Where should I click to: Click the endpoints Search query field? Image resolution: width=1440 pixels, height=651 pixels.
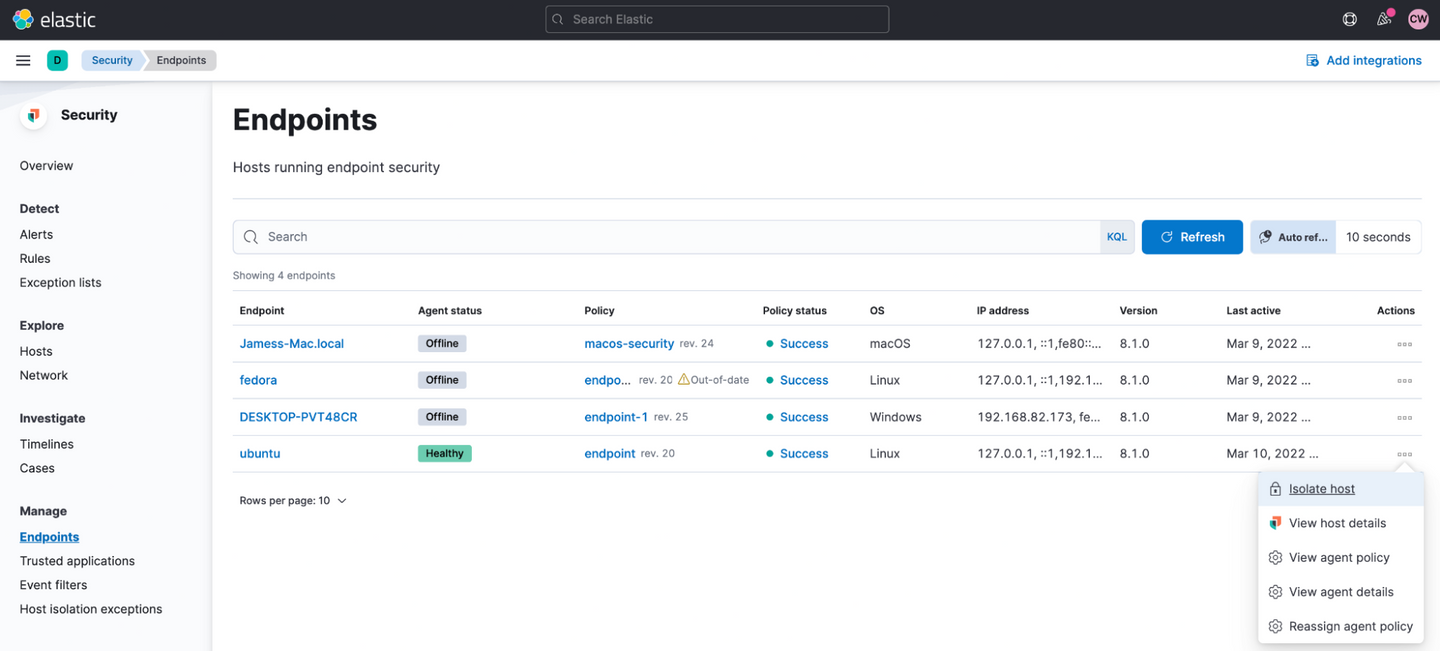670,237
